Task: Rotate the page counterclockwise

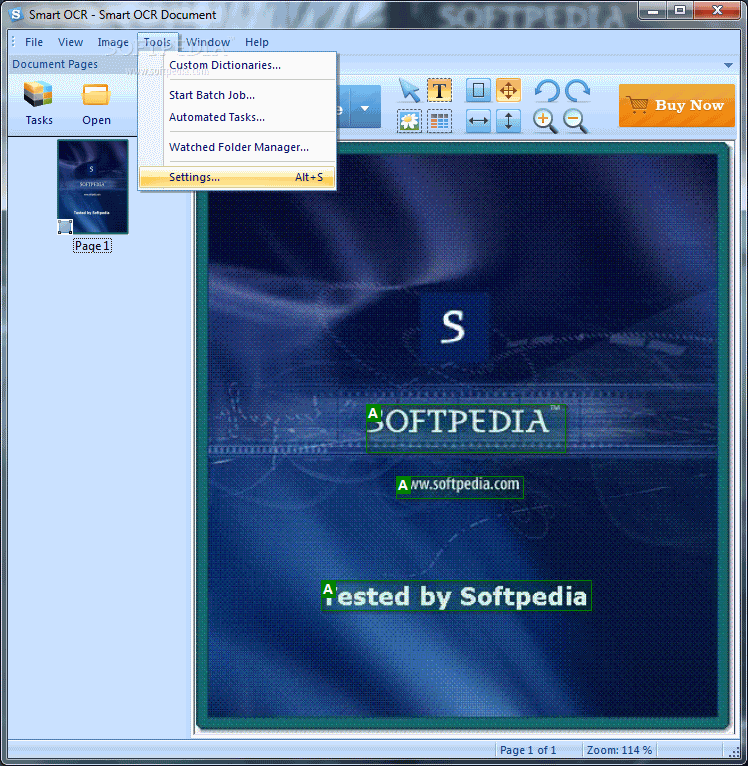Action: click(547, 90)
